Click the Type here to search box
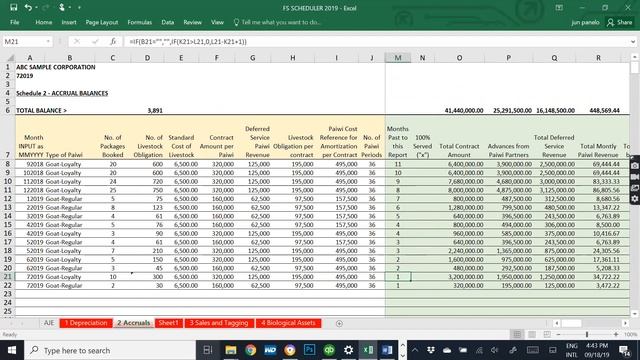640x360 pixels. click(x=110, y=350)
